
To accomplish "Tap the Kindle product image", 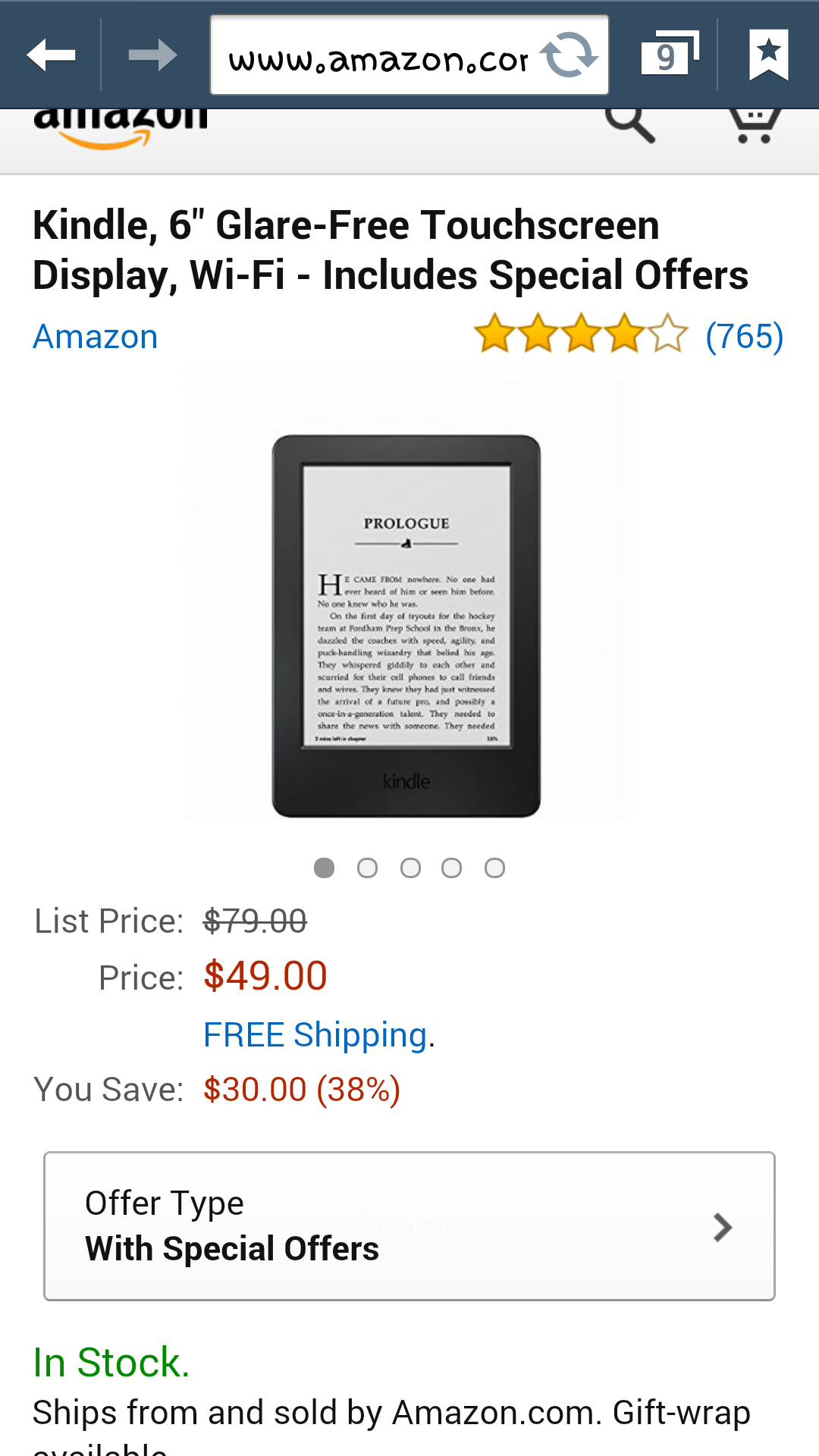I will [x=406, y=626].
